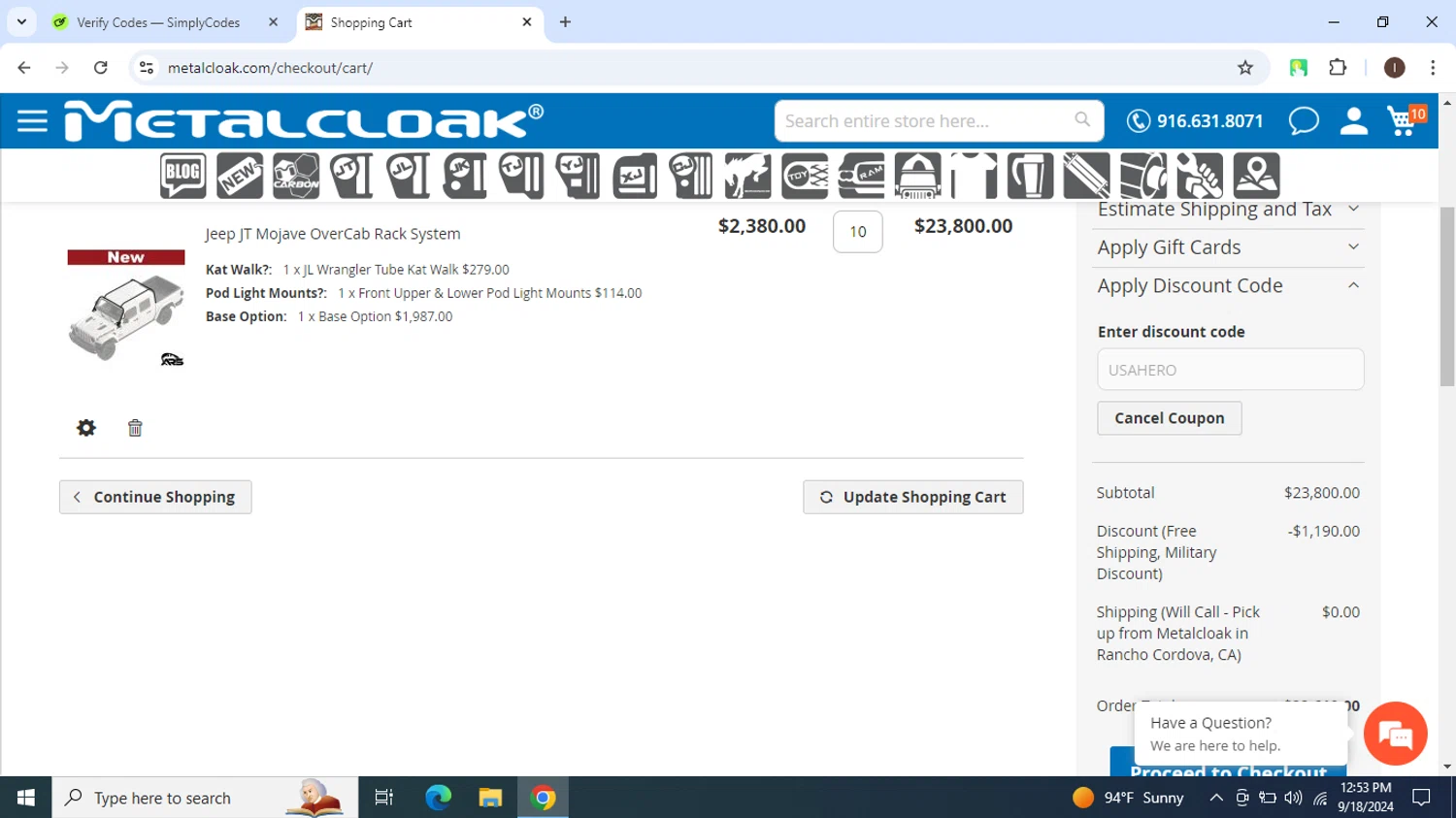Select the CJ vehicle icon

click(691, 176)
